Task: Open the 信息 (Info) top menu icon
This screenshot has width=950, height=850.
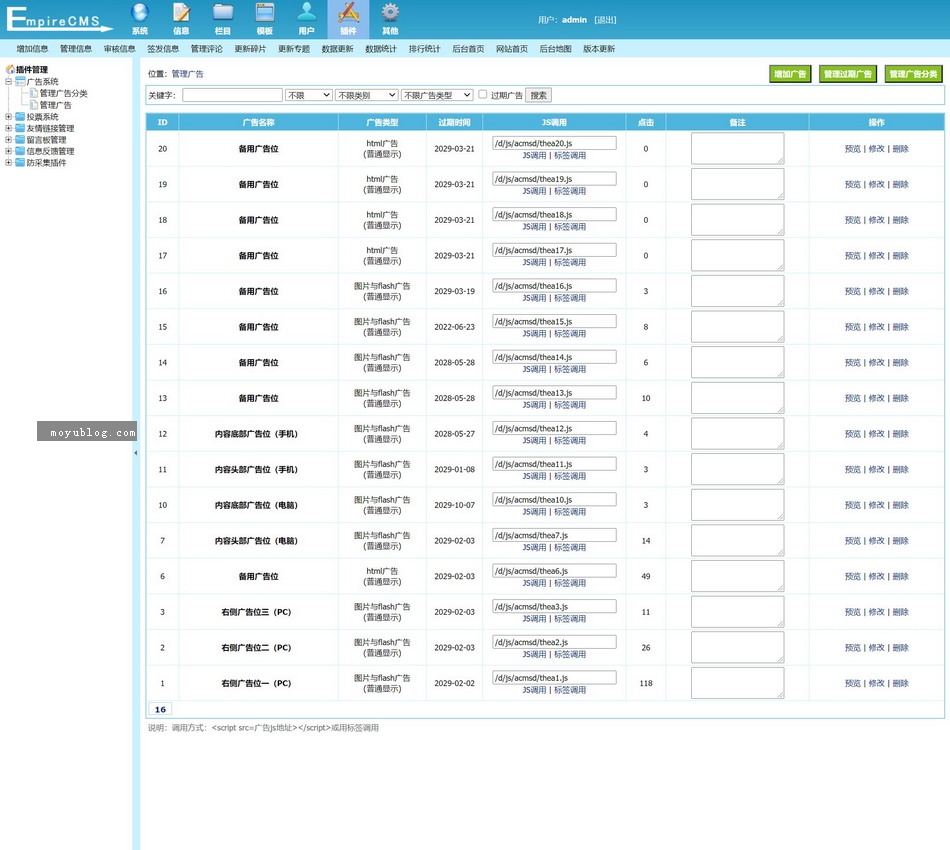Action: coord(181,19)
